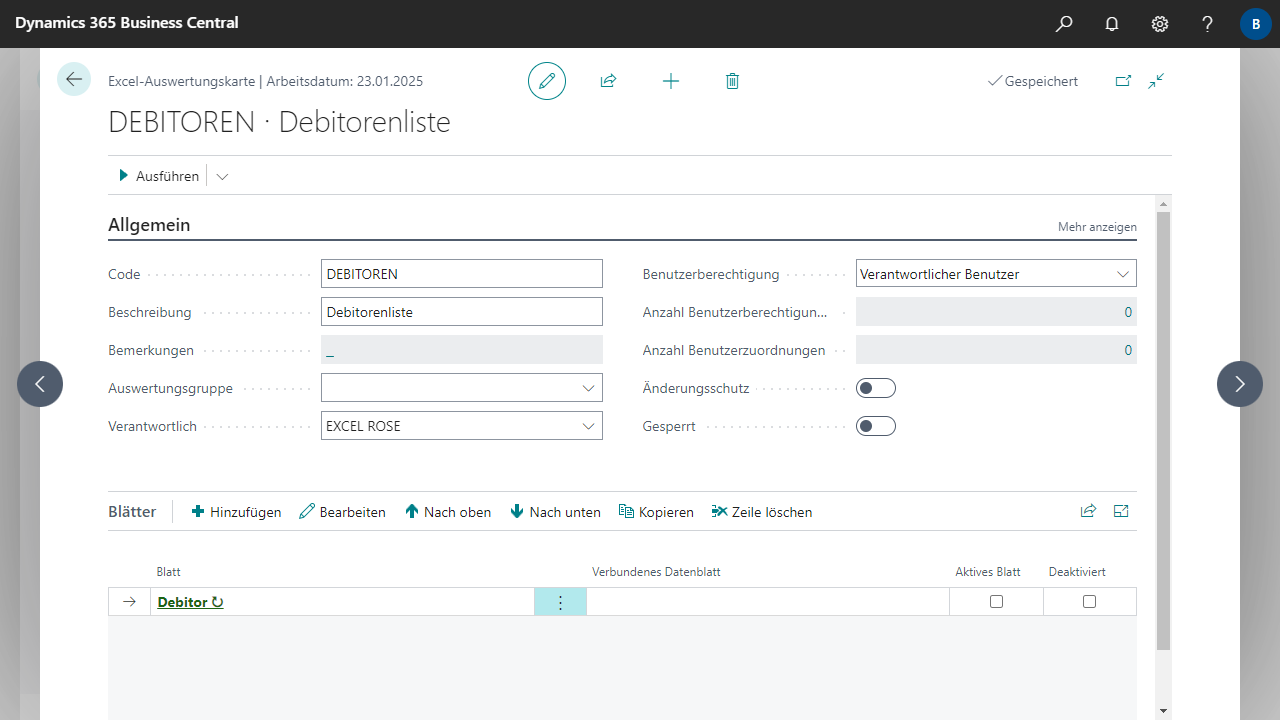
Task: Copy the sheet with Kopieren
Action: pyautogui.click(x=656, y=512)
